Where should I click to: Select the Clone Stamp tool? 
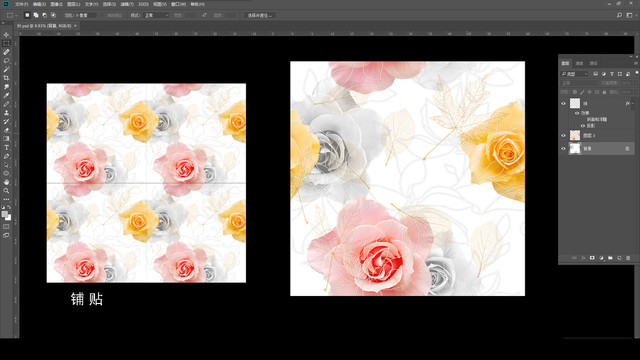tap(6, 113)
